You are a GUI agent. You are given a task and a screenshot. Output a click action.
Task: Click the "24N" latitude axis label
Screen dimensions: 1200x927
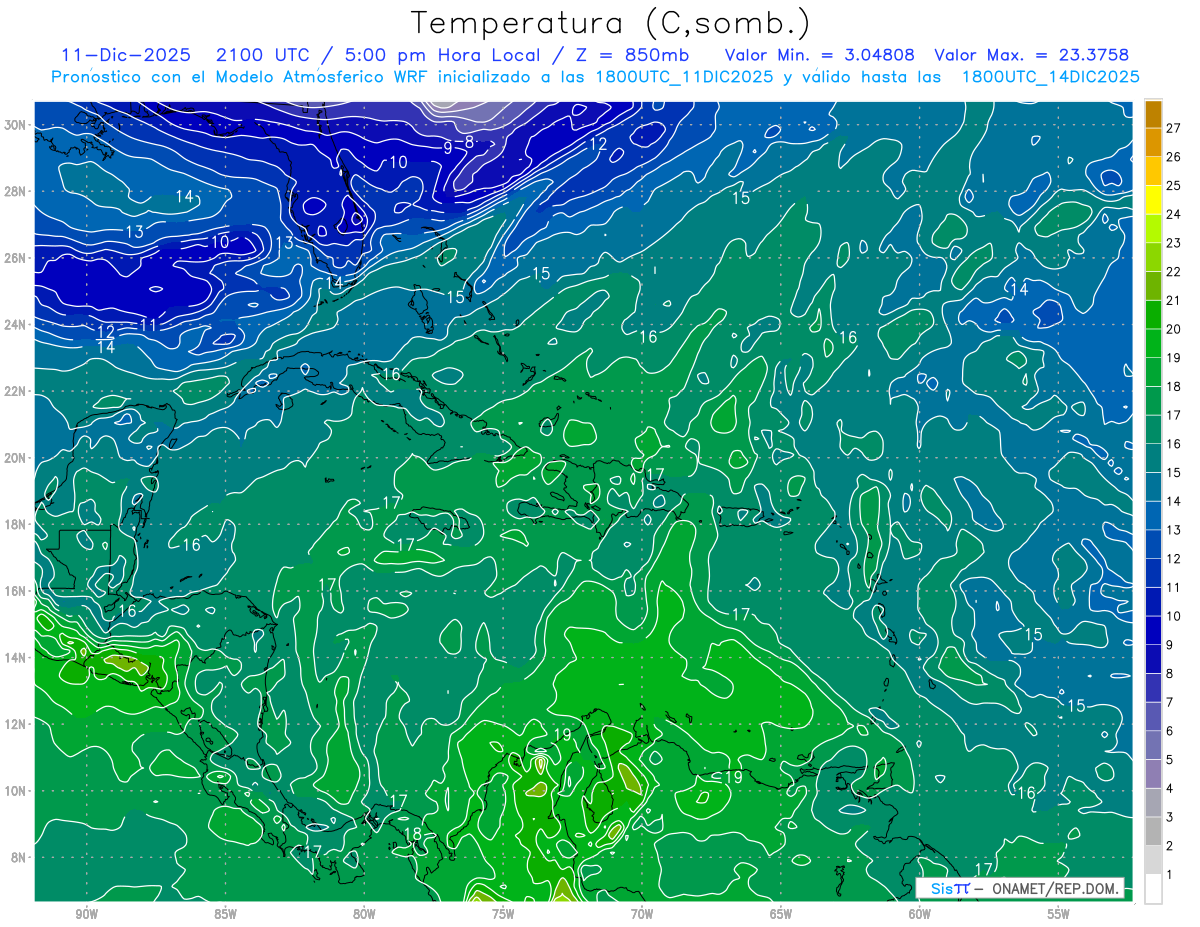(x=17, y=325)
